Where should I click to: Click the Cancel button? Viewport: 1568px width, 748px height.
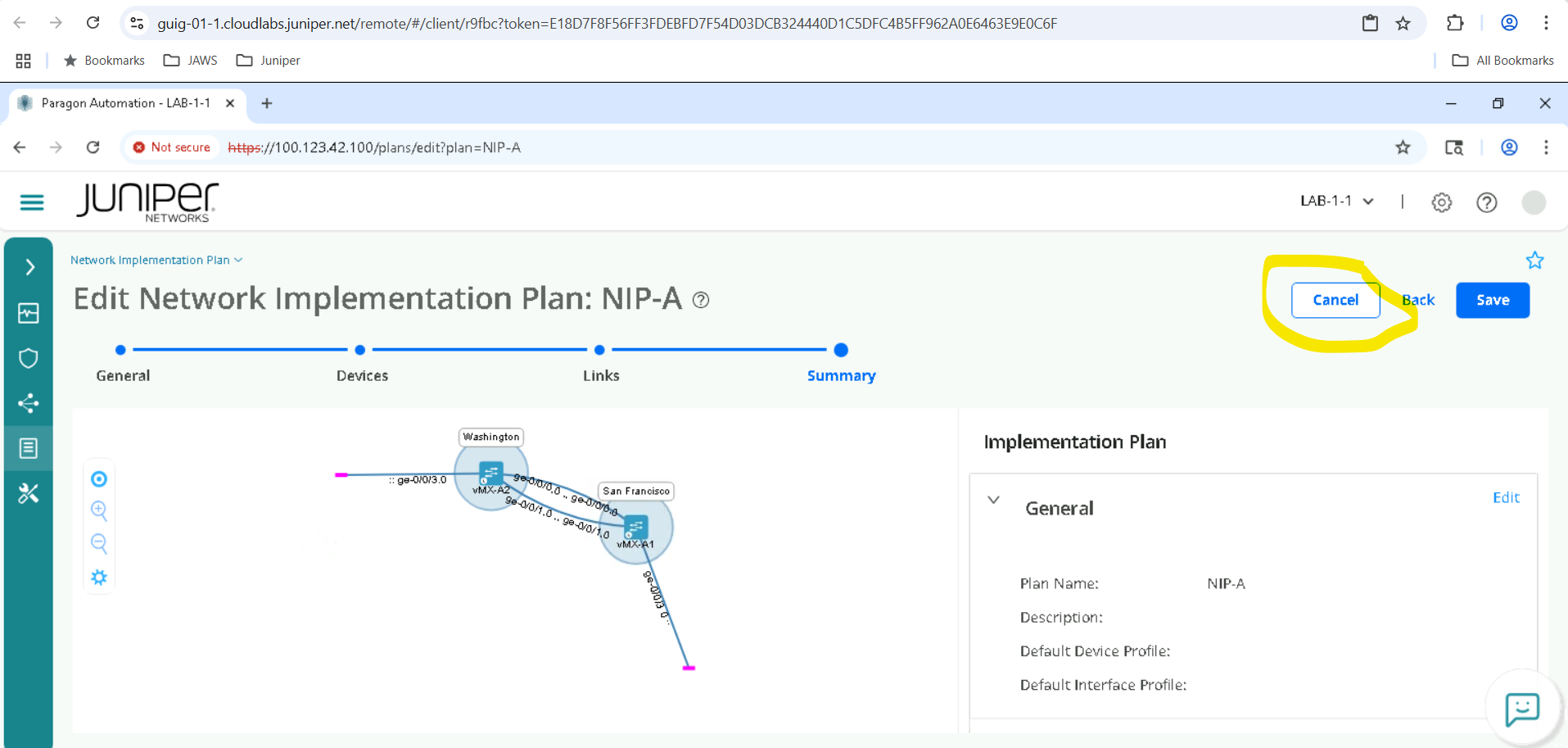(1335, 300)
